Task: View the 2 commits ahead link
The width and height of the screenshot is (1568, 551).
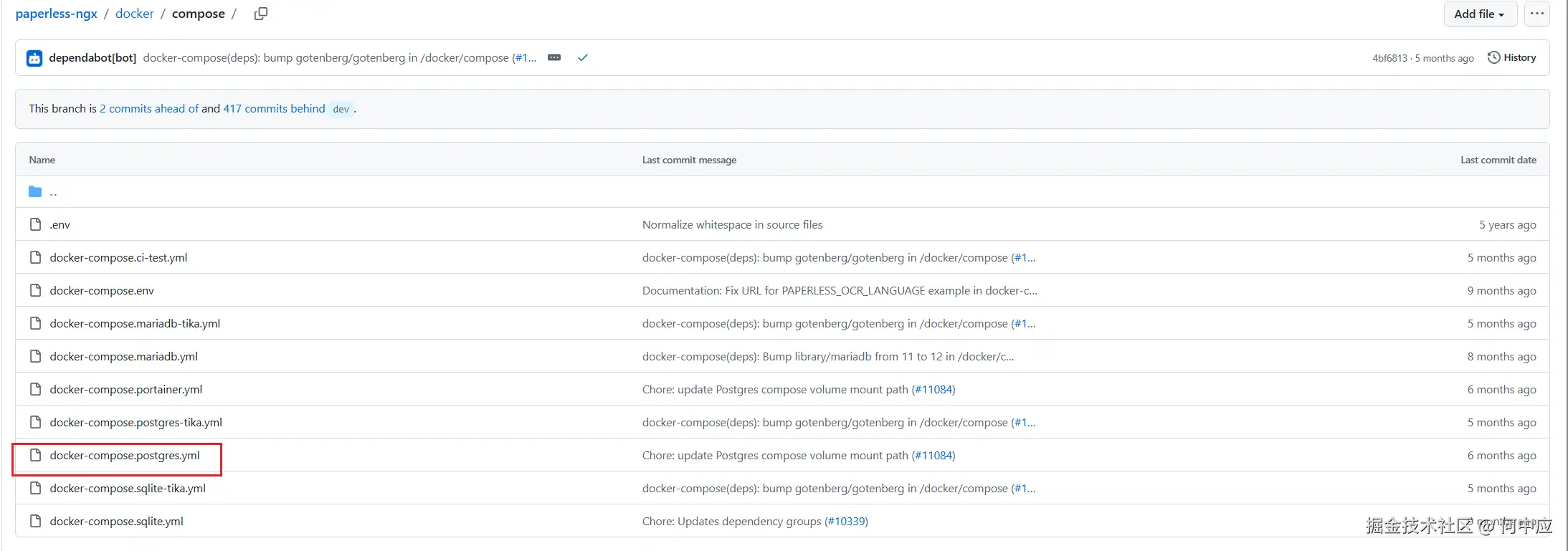Action: [149, 108]
